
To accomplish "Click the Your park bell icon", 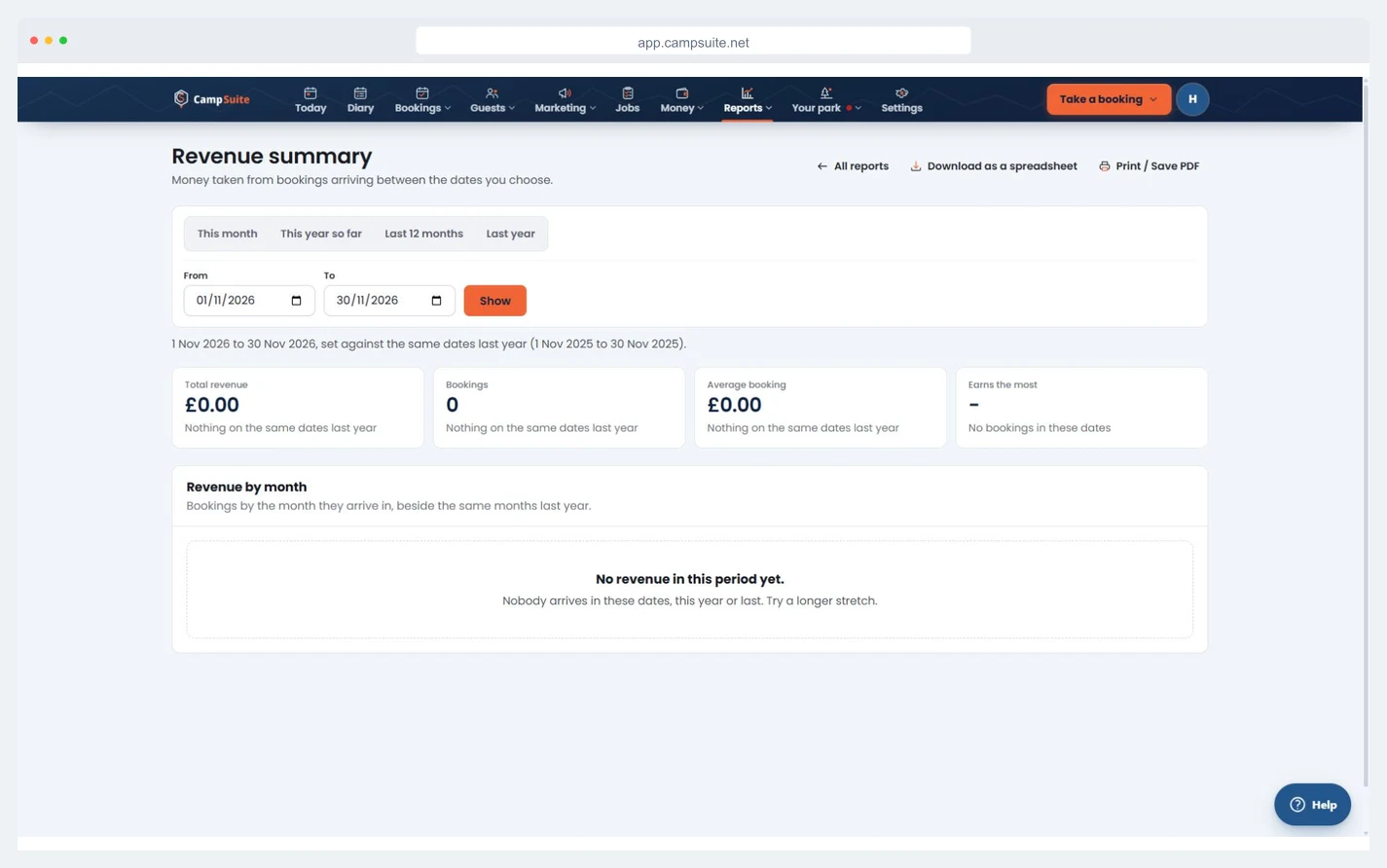I will click(x=826, y=93).
